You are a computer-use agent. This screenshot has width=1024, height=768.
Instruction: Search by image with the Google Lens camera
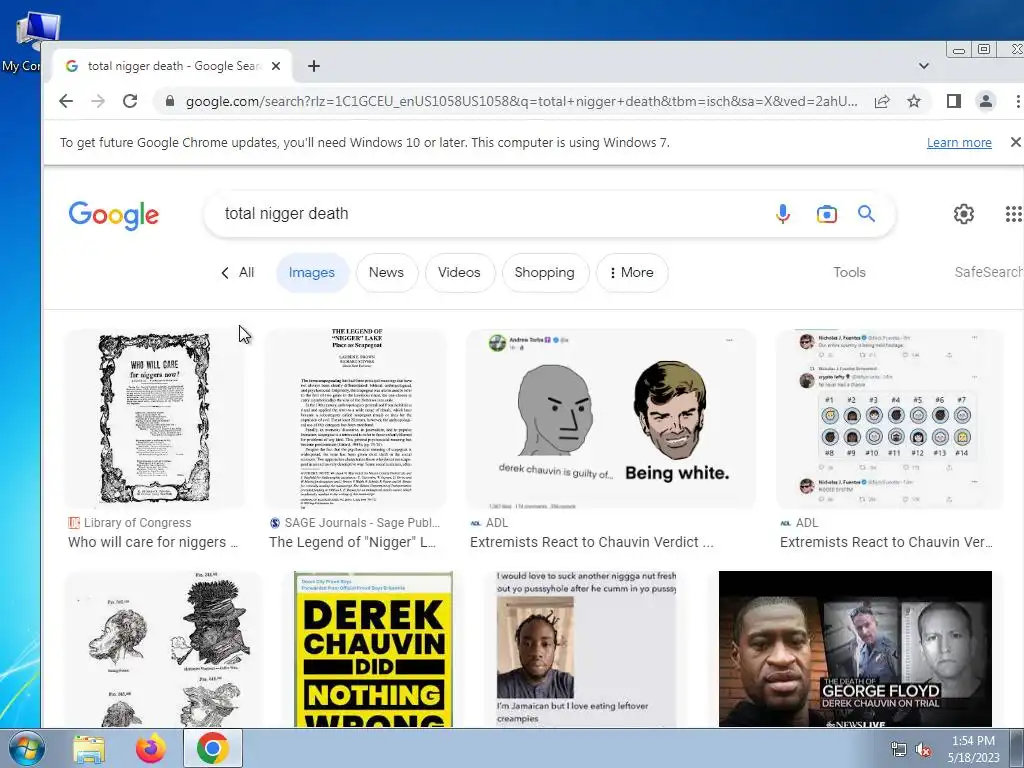826,214
